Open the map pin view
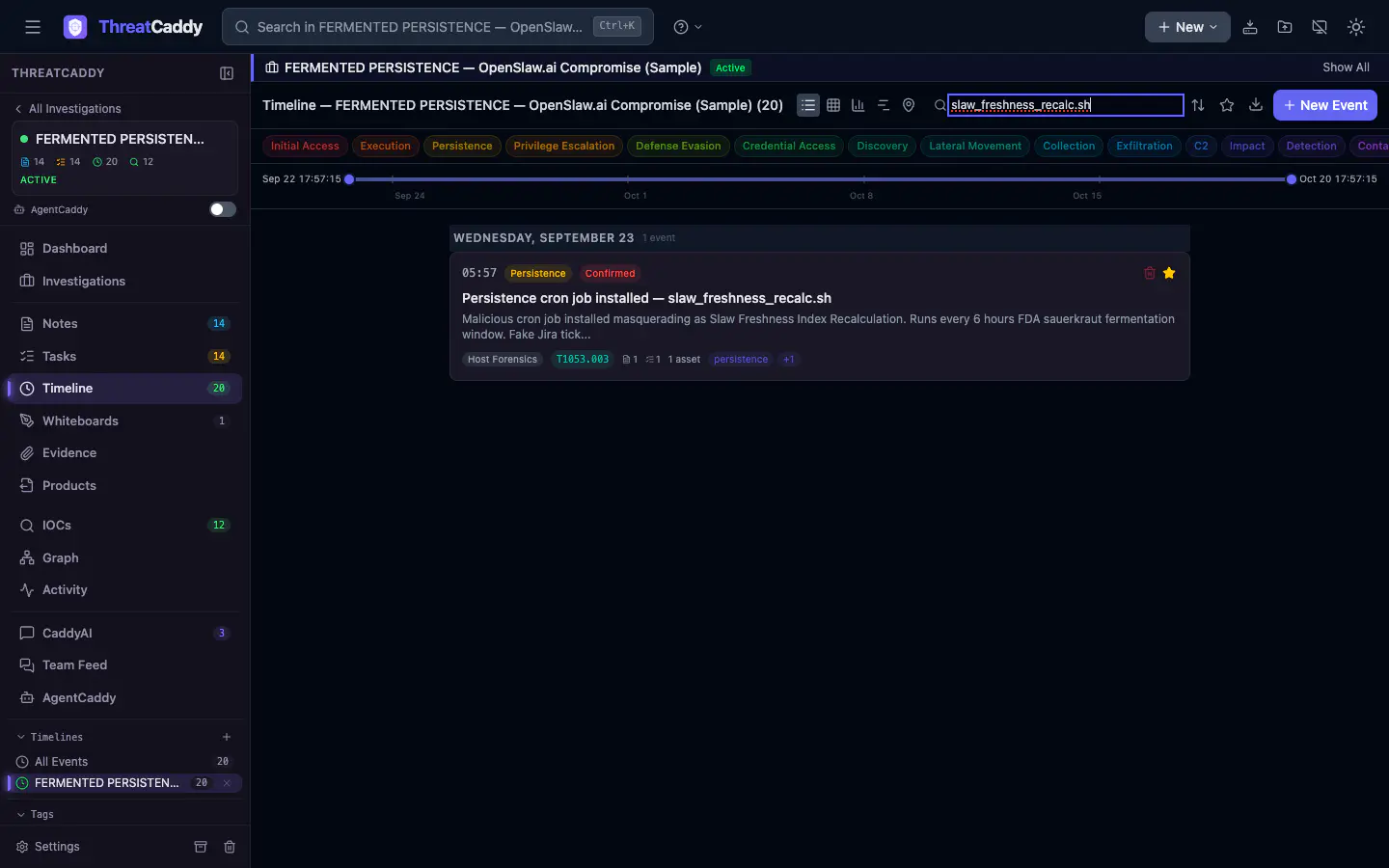 pos(909,105)
